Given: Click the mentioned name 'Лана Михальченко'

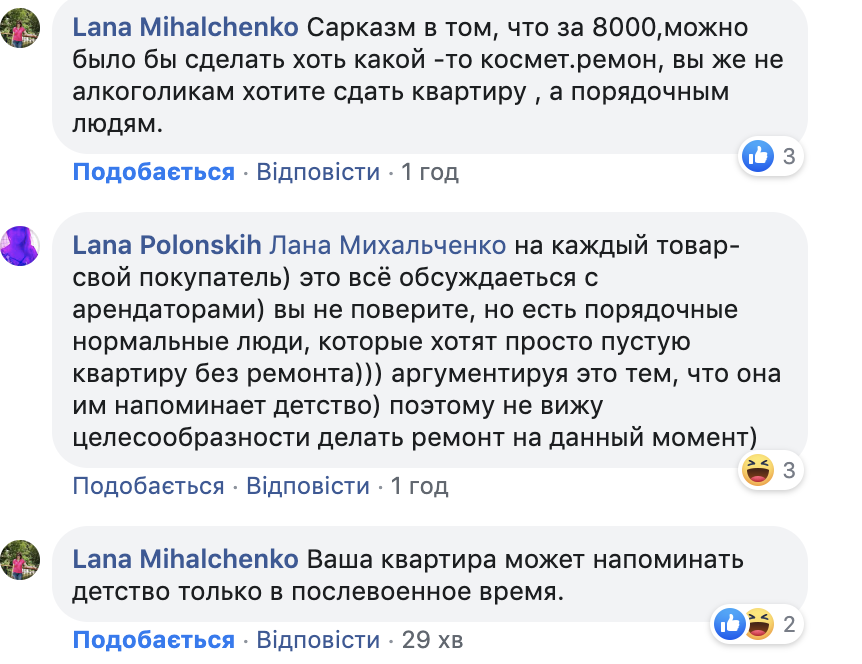Looking at the screenshot, I should (x=388, y=245).
